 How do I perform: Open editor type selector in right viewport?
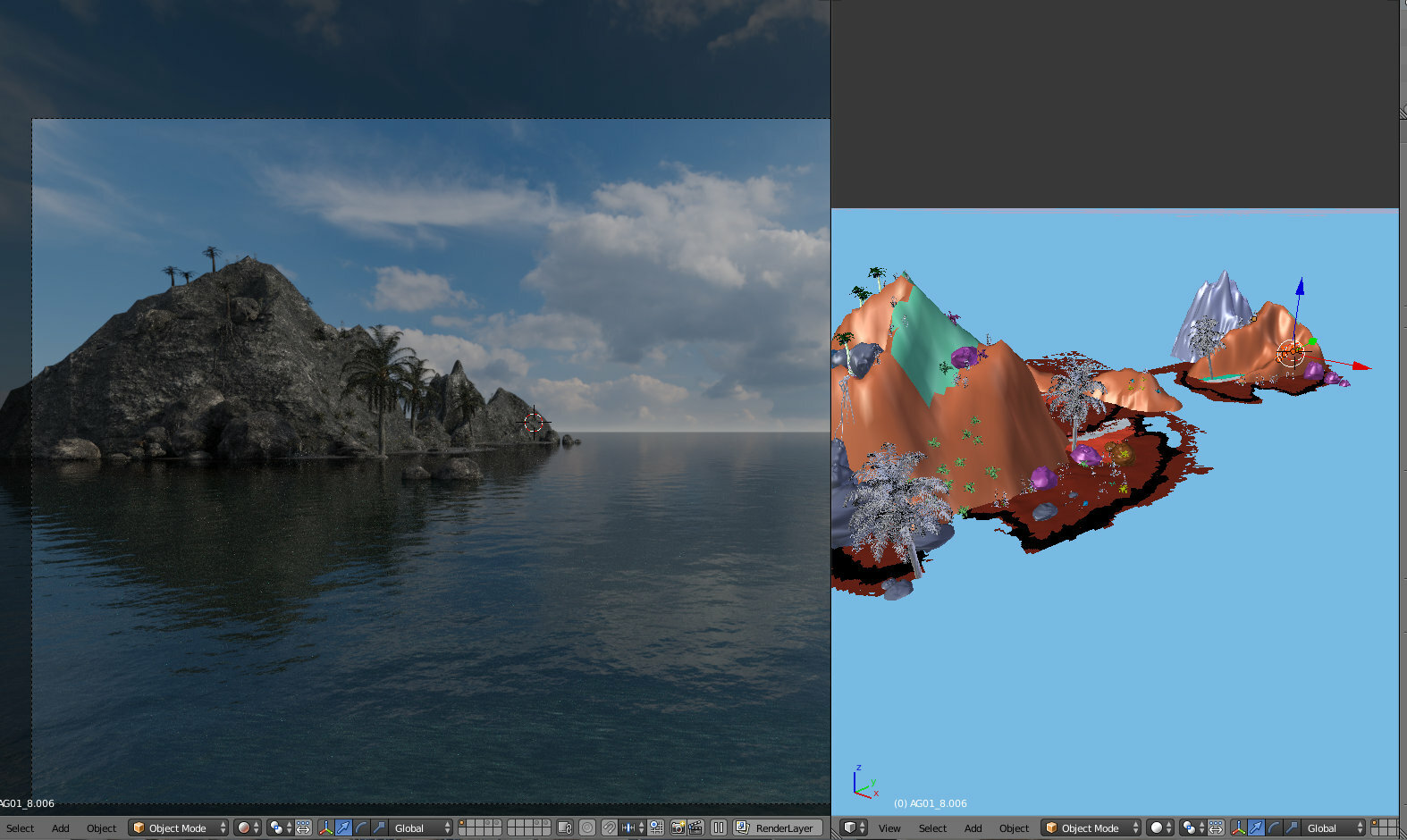[855, 828]
